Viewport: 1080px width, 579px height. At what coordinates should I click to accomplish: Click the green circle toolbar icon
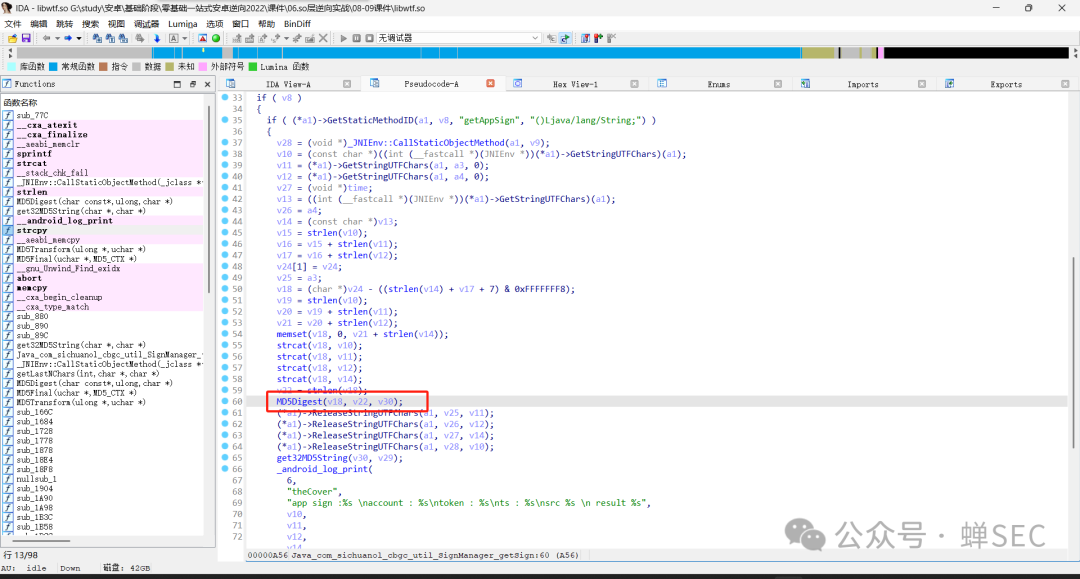pyautogui.click(x=216, y=38)
